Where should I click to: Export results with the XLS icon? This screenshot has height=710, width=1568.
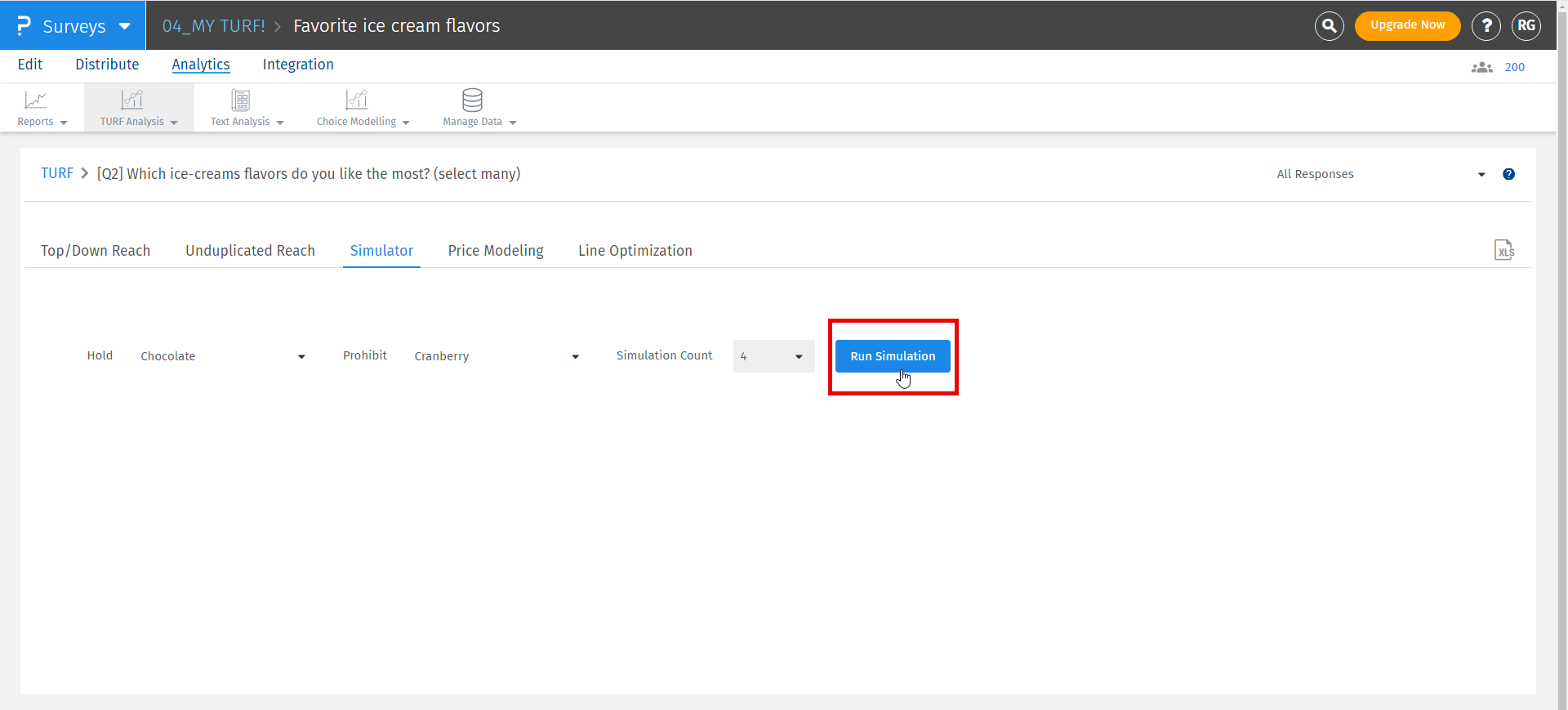click(x=1503, y=250)
